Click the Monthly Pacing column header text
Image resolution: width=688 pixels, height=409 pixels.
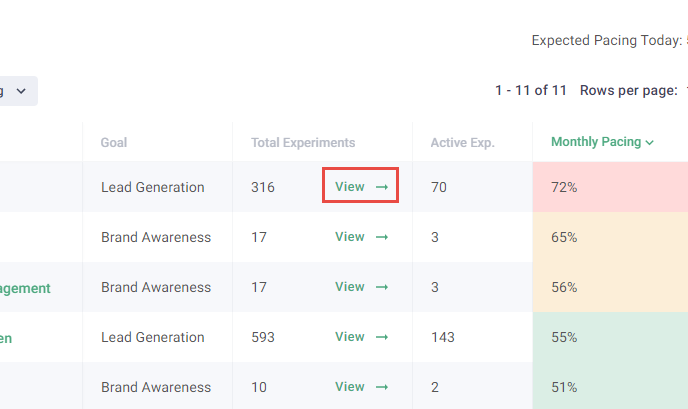coord(596,143)
